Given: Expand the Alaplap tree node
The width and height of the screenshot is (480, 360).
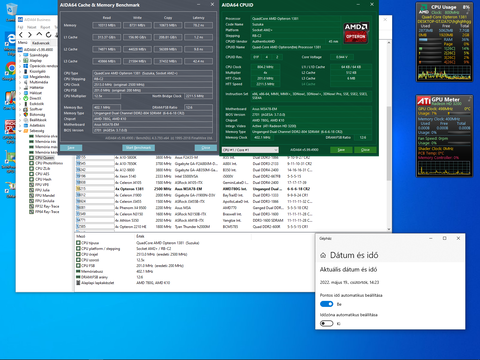Looking at the screenshot, I should [20, 61].
